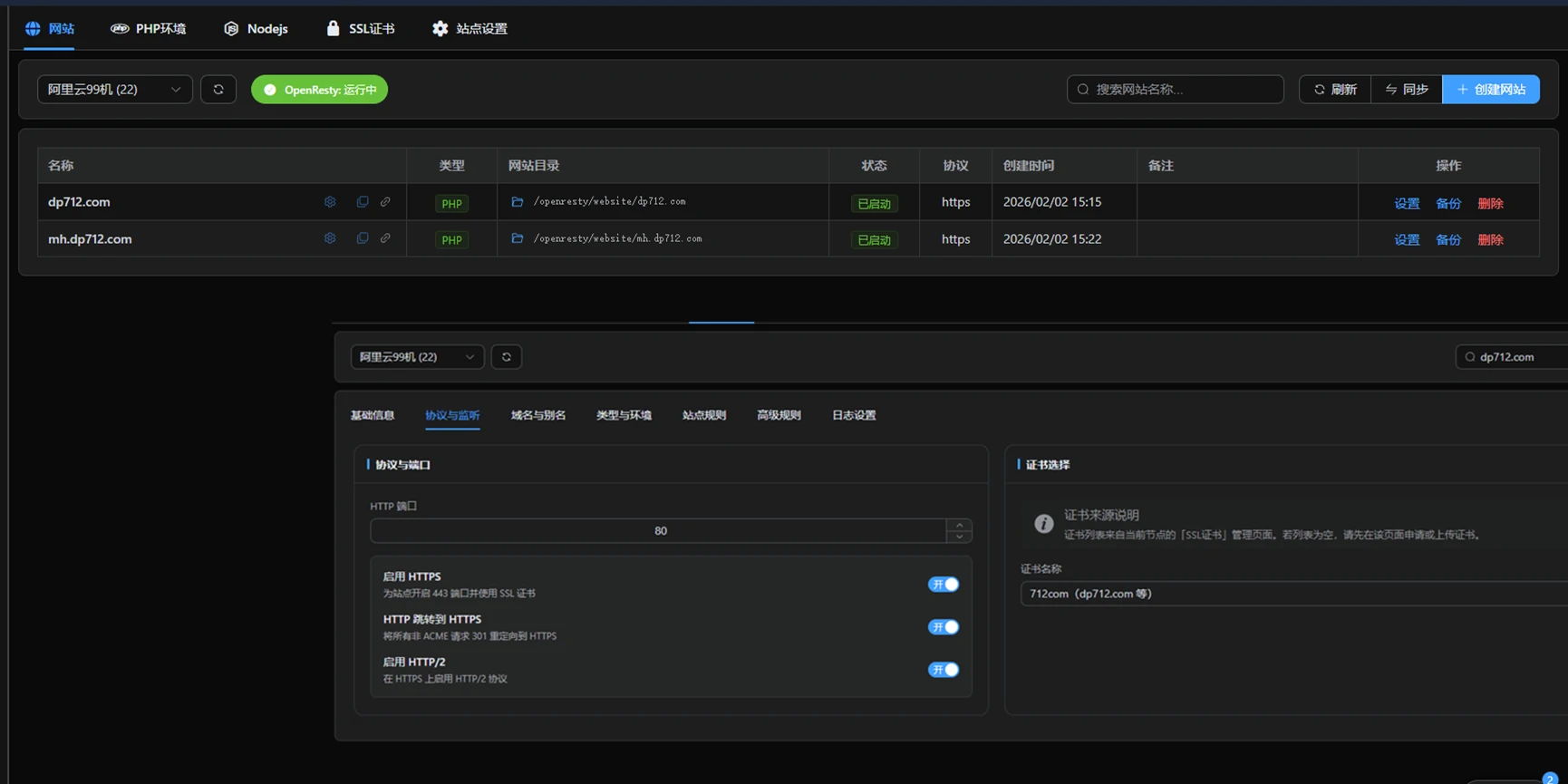Click the link icon in mh.dp712.com row

tap(385, 238)
